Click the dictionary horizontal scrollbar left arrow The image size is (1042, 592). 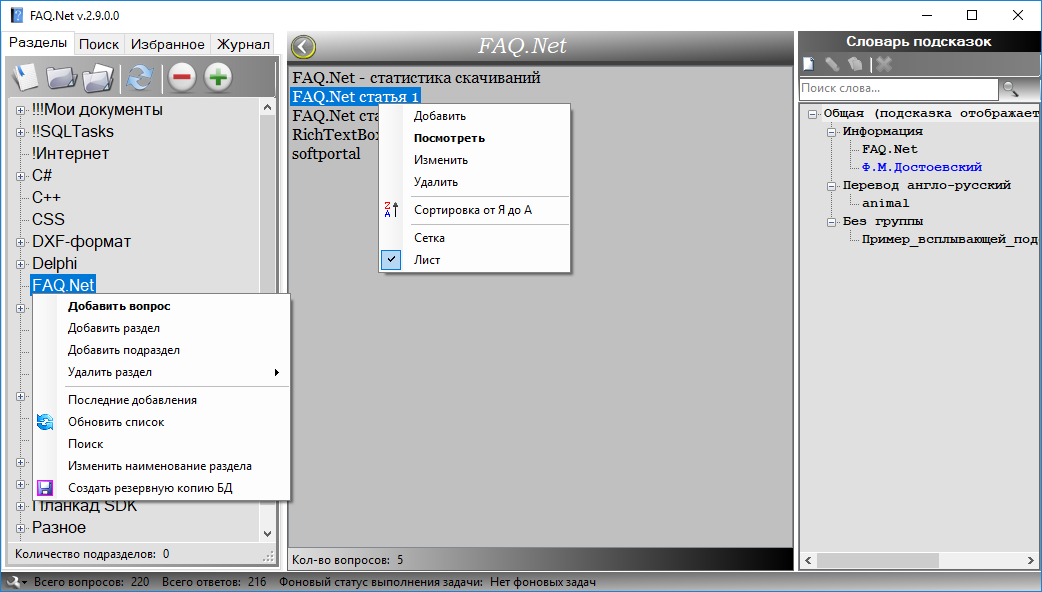click(x=808, y=561)
